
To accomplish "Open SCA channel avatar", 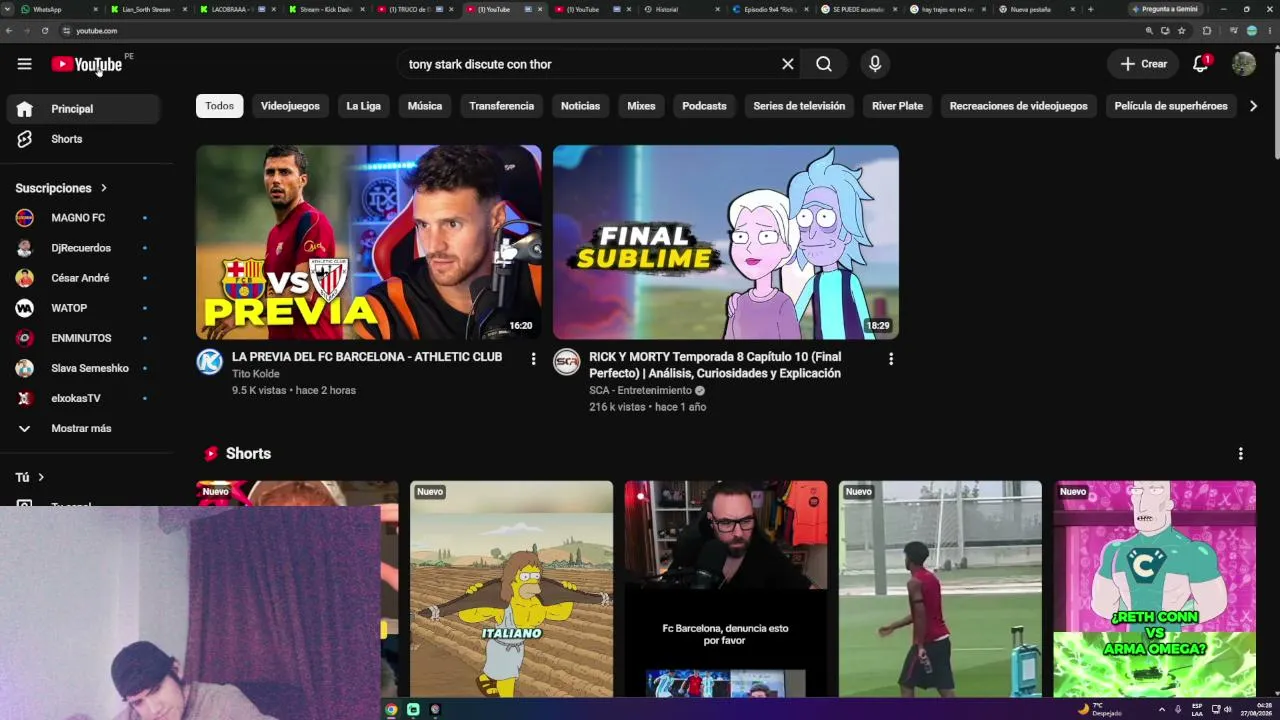I will point(566,362).
